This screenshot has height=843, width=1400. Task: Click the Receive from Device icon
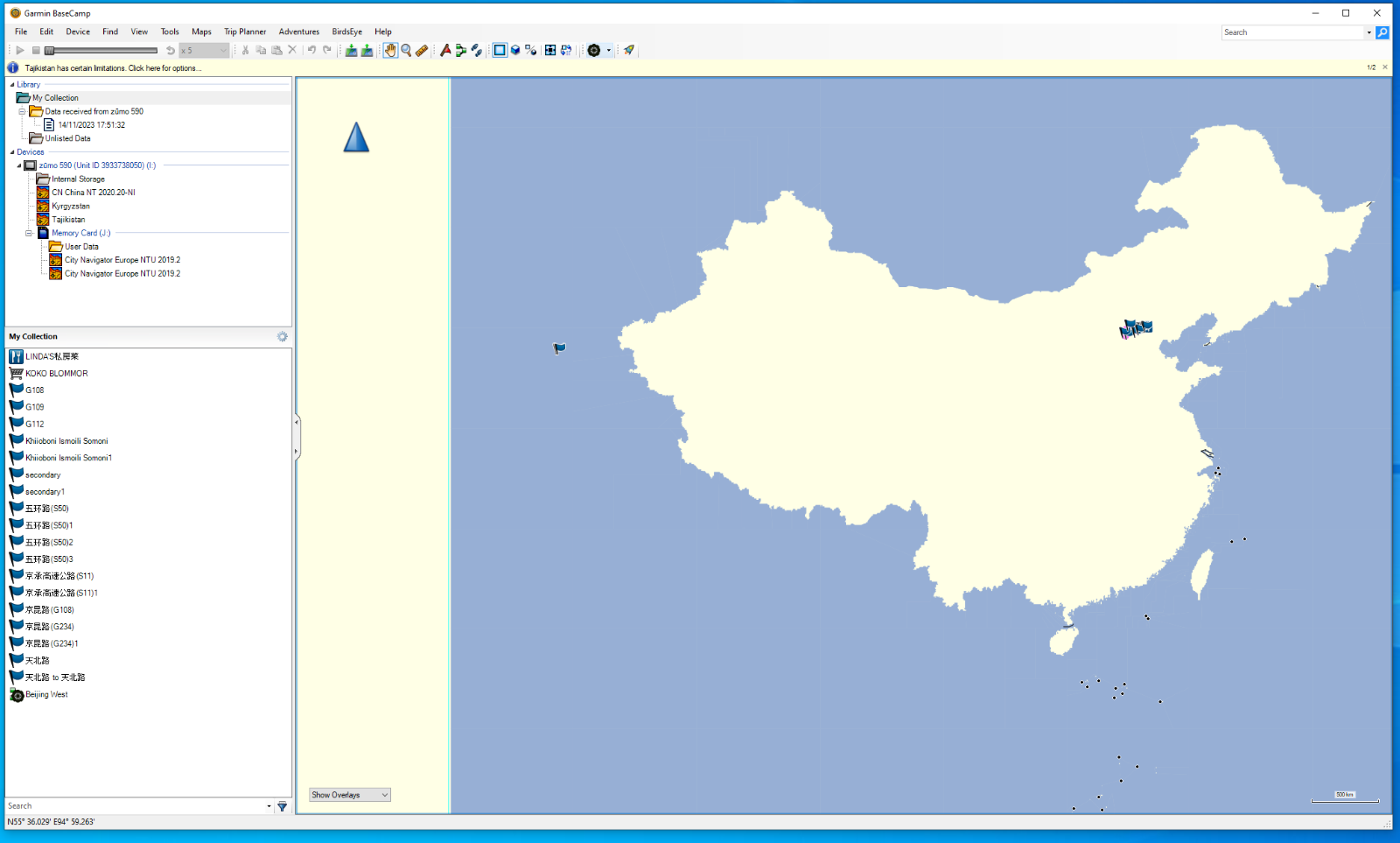pos(367,50)
